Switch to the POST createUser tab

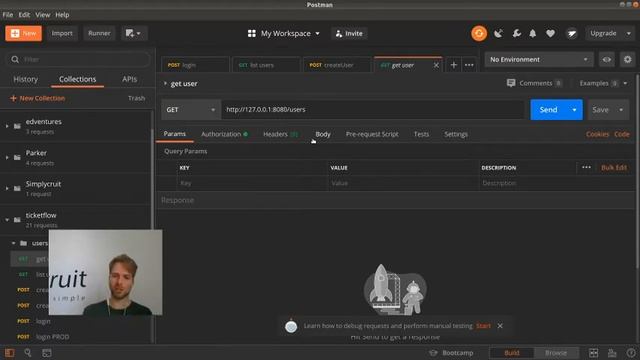click(x=337, y=65)
